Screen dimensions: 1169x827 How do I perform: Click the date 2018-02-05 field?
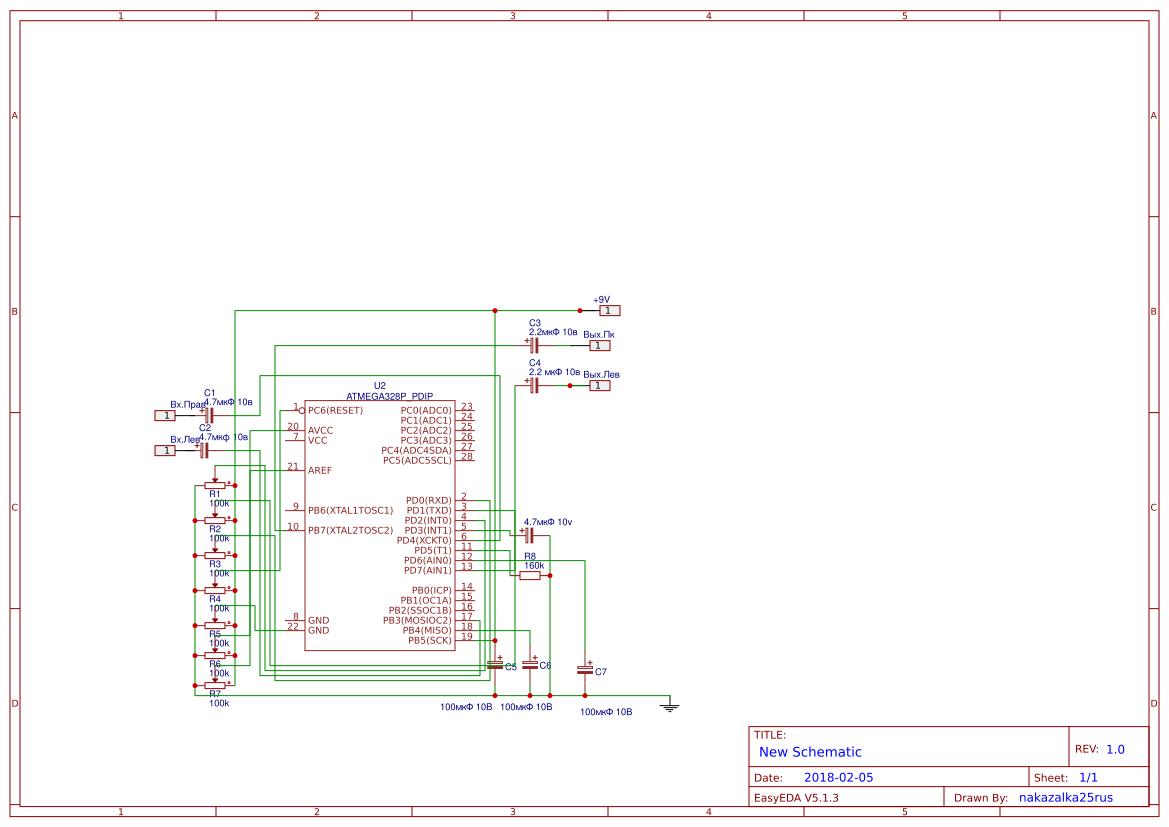pyautogui.click(x=838, y=777)
